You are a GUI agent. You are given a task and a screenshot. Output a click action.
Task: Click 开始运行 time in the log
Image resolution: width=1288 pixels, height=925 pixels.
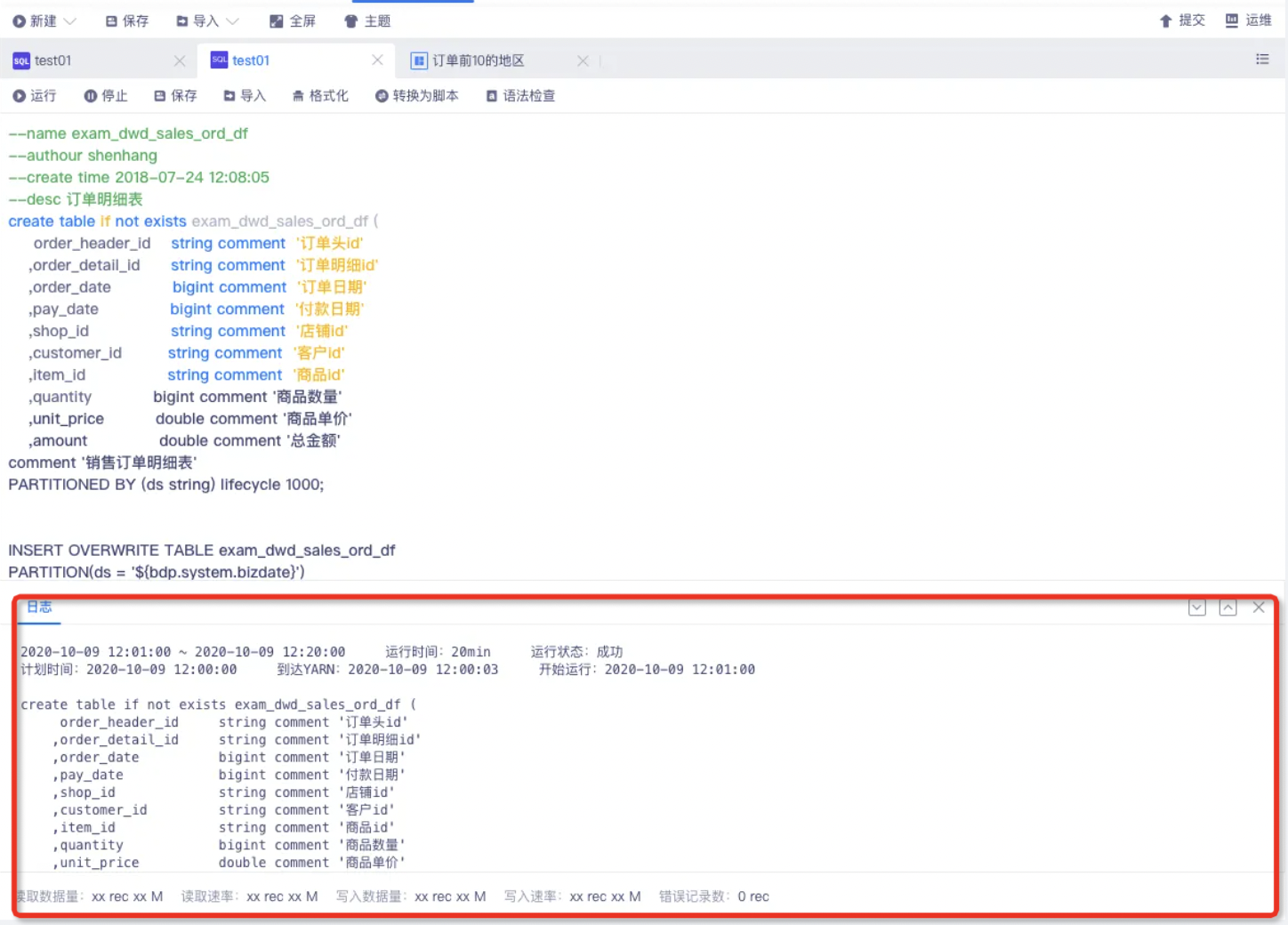point(680,670)
